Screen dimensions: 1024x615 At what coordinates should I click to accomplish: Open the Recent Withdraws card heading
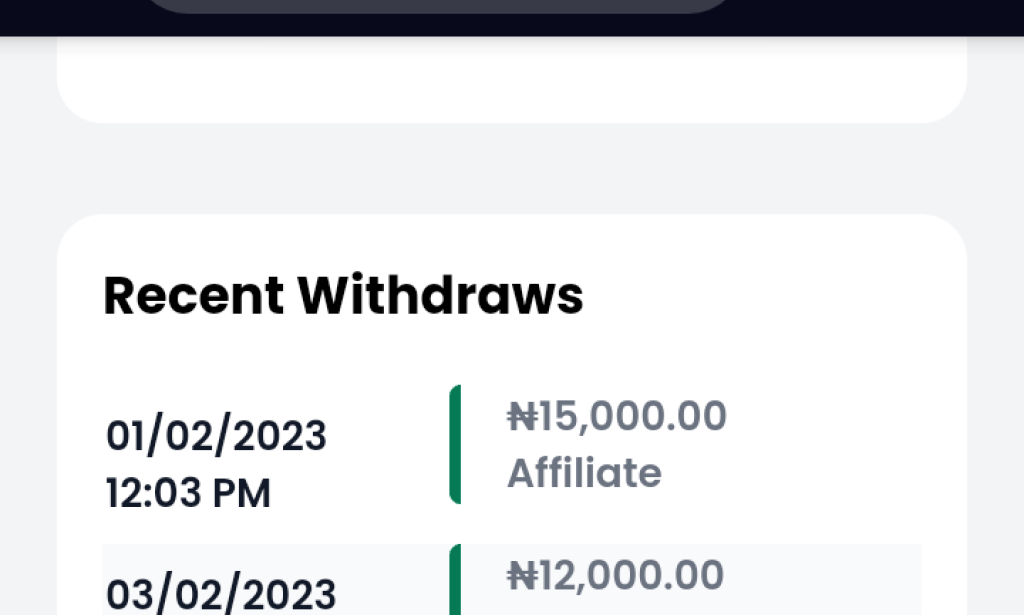(343, 294)
